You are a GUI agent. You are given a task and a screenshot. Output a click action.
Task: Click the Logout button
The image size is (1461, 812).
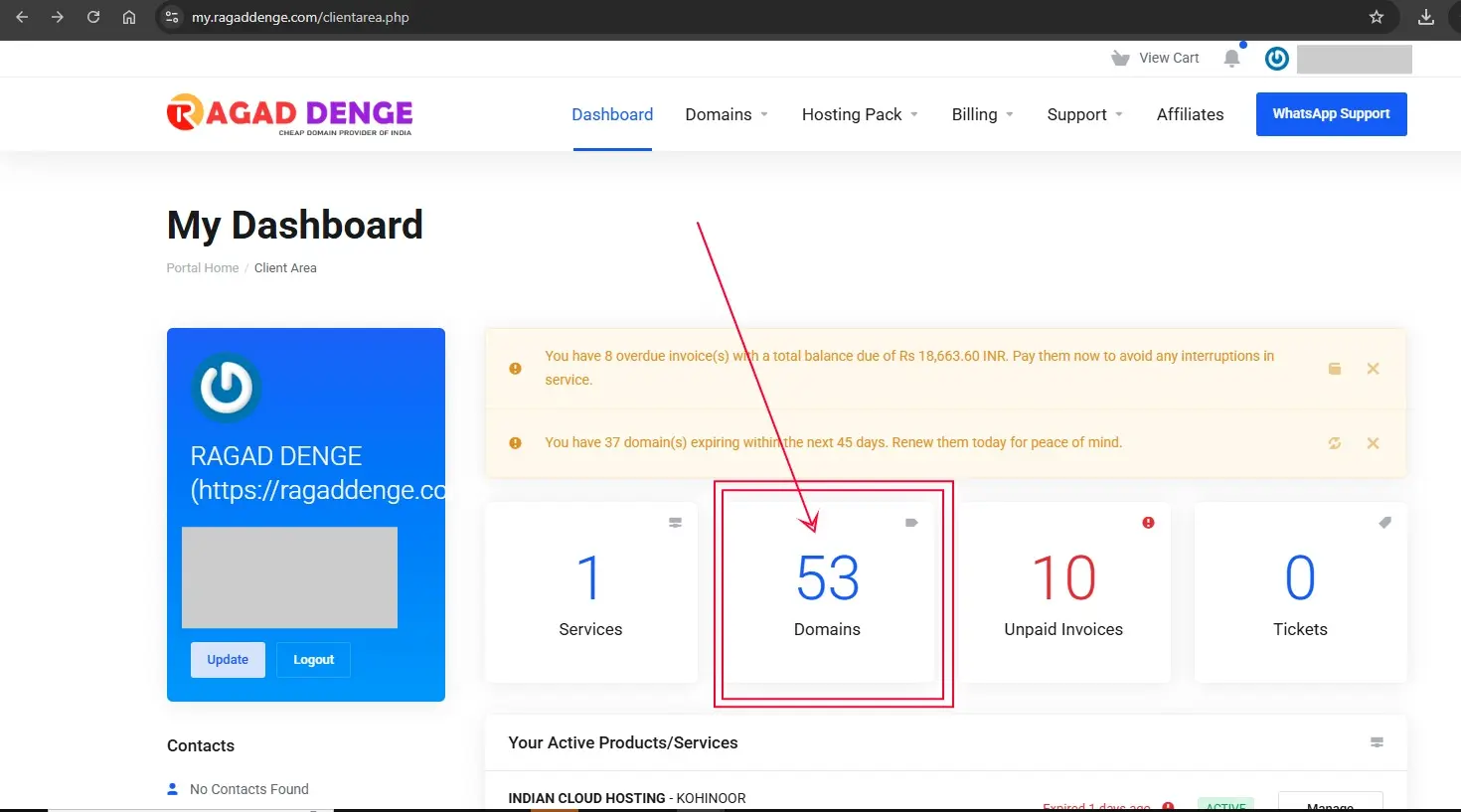click(x=313, y=660)
